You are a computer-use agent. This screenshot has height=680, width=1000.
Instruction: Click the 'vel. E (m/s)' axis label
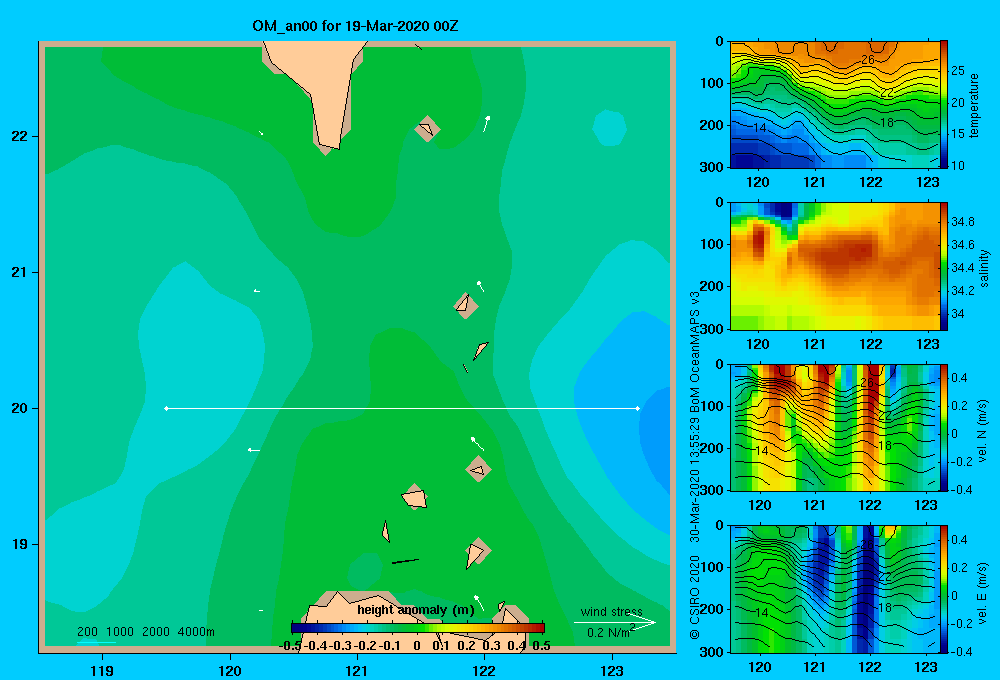click(982, 593)
